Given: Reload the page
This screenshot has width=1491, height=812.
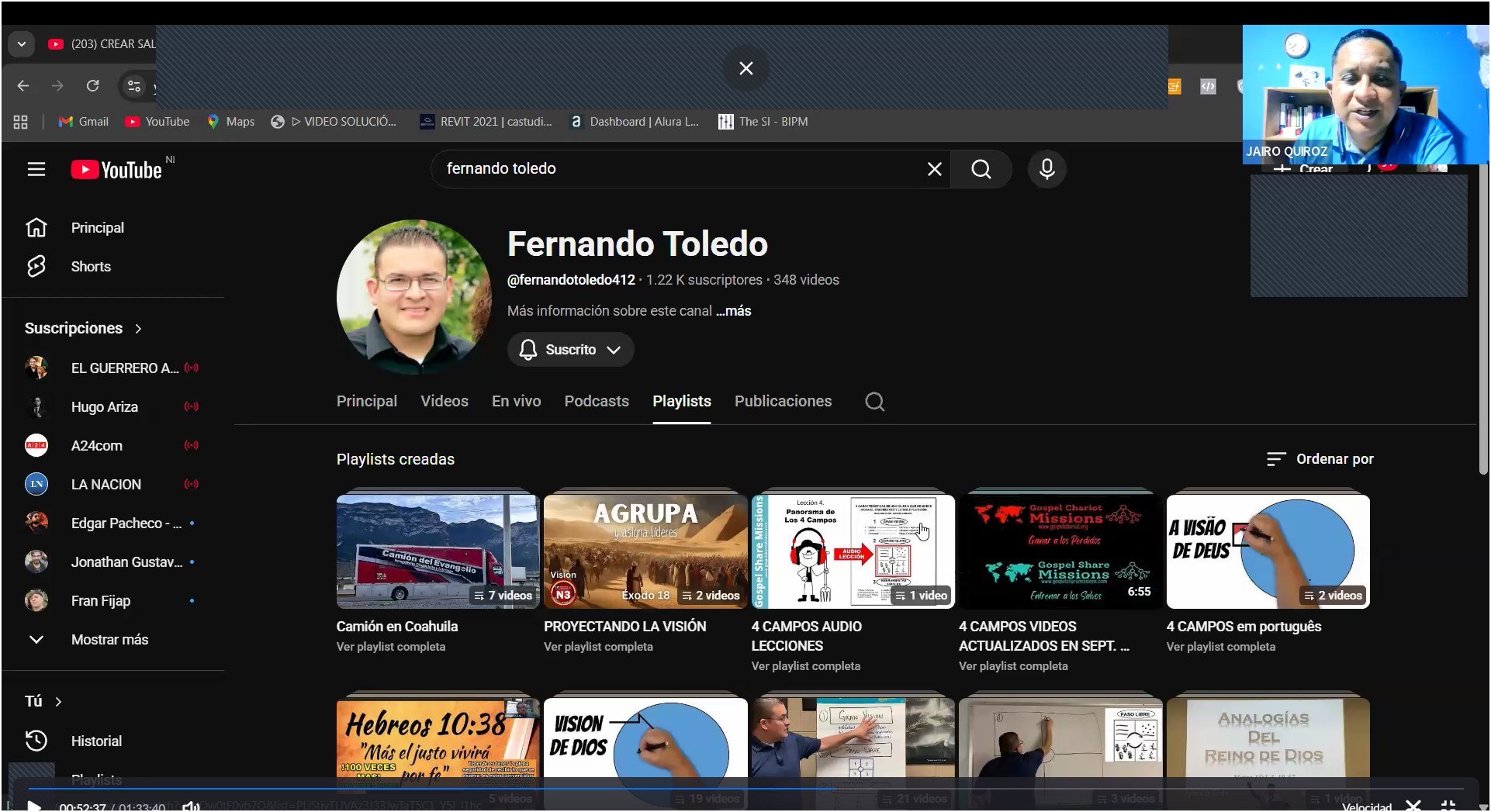Looking at the screenshot, I should 92,86.
